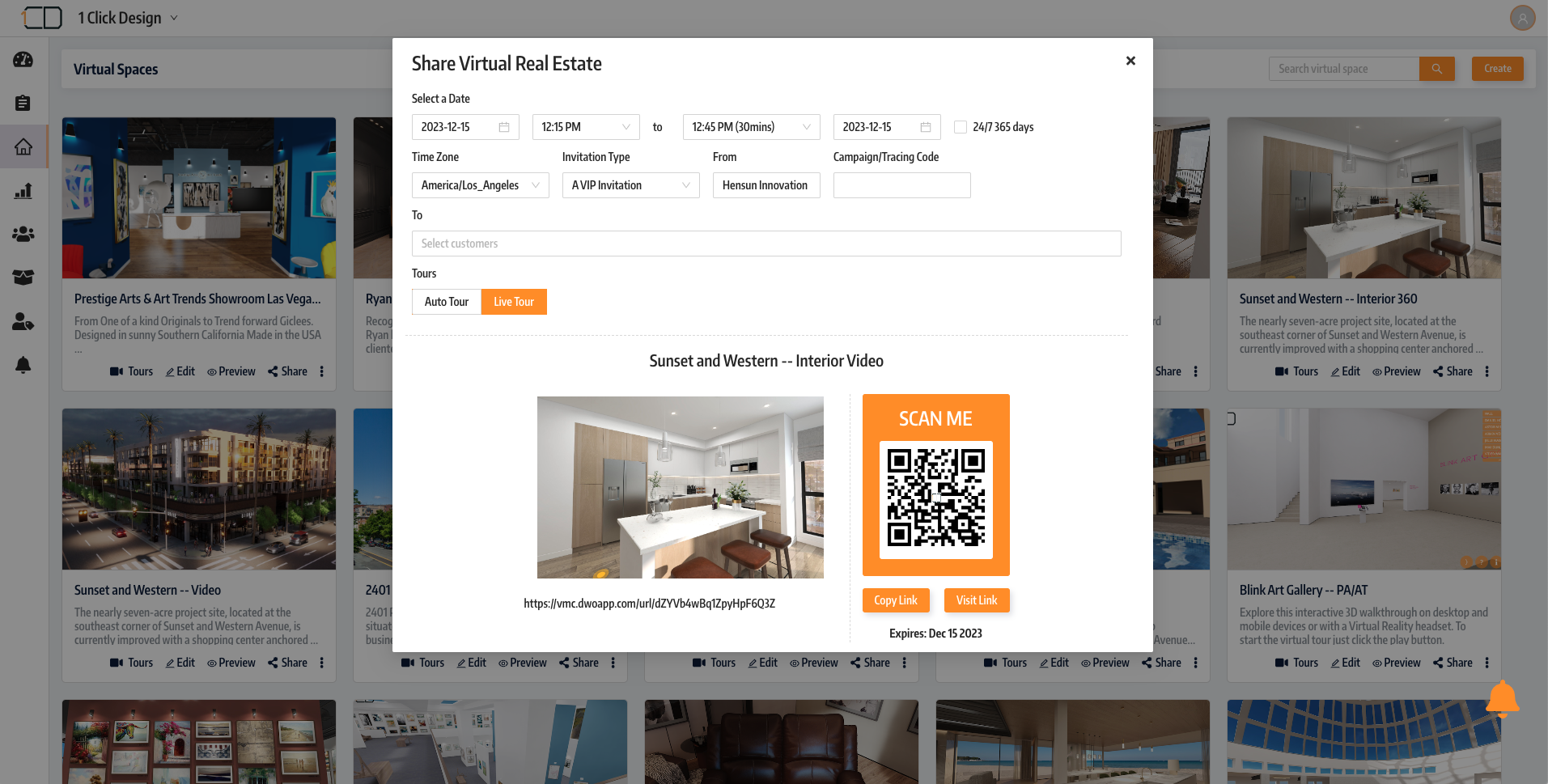Open the America/Los_Angeles time zone dropdown

coord(481,185)
